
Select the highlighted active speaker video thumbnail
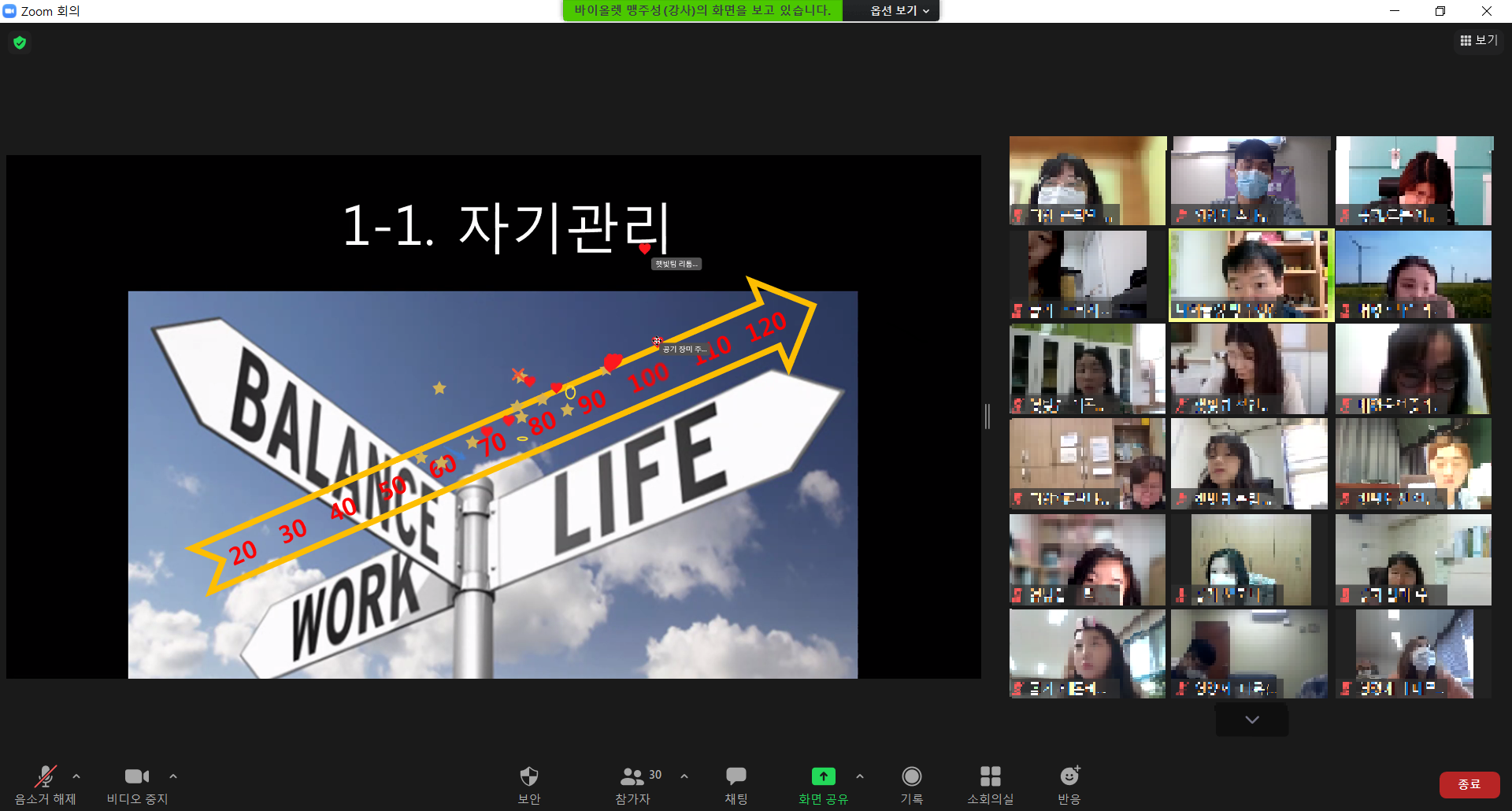(x=1251, y=275)
